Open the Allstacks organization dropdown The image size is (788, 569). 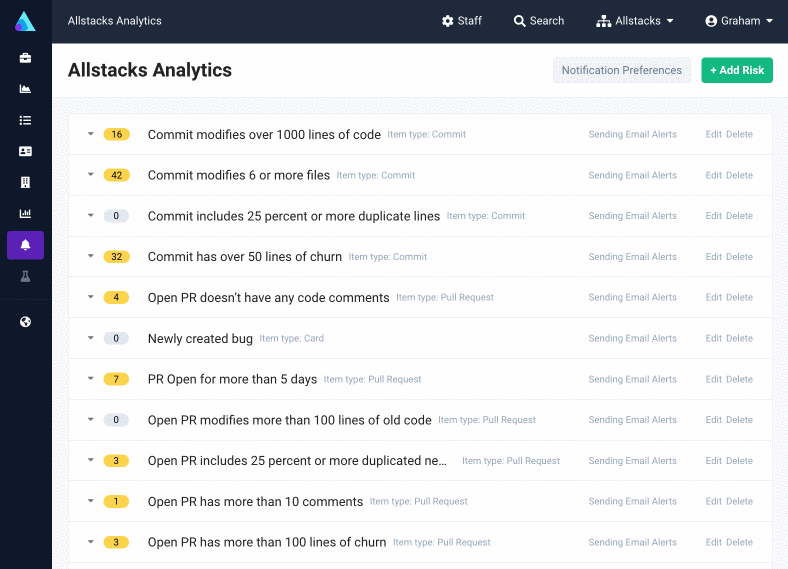tap(635, 21)
